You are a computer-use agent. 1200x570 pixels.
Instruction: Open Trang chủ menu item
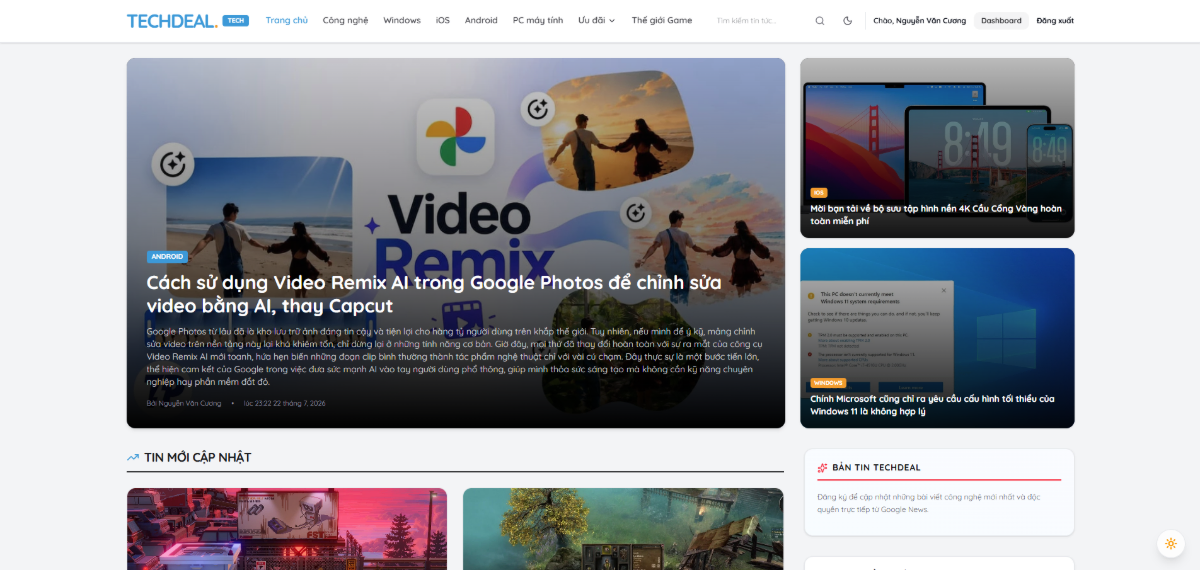pyautogui.click(x=287, y=20)
